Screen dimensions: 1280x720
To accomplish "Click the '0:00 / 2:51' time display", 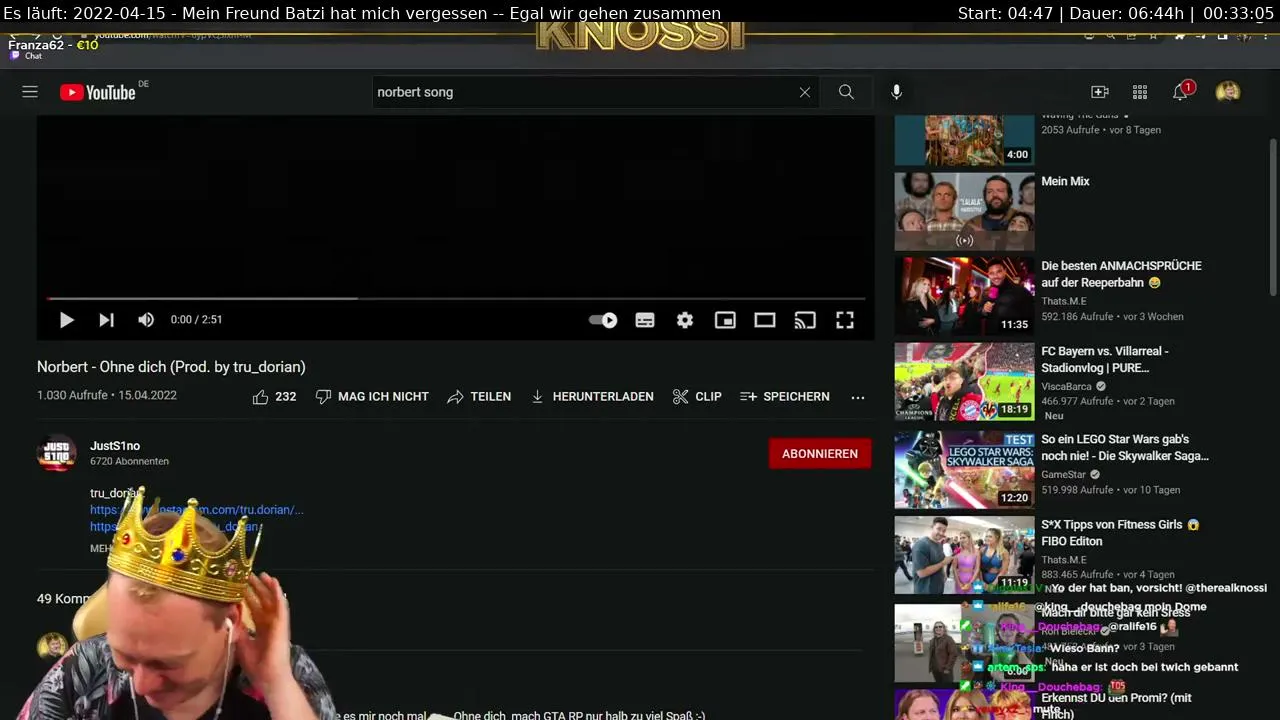I will [196, 320].
